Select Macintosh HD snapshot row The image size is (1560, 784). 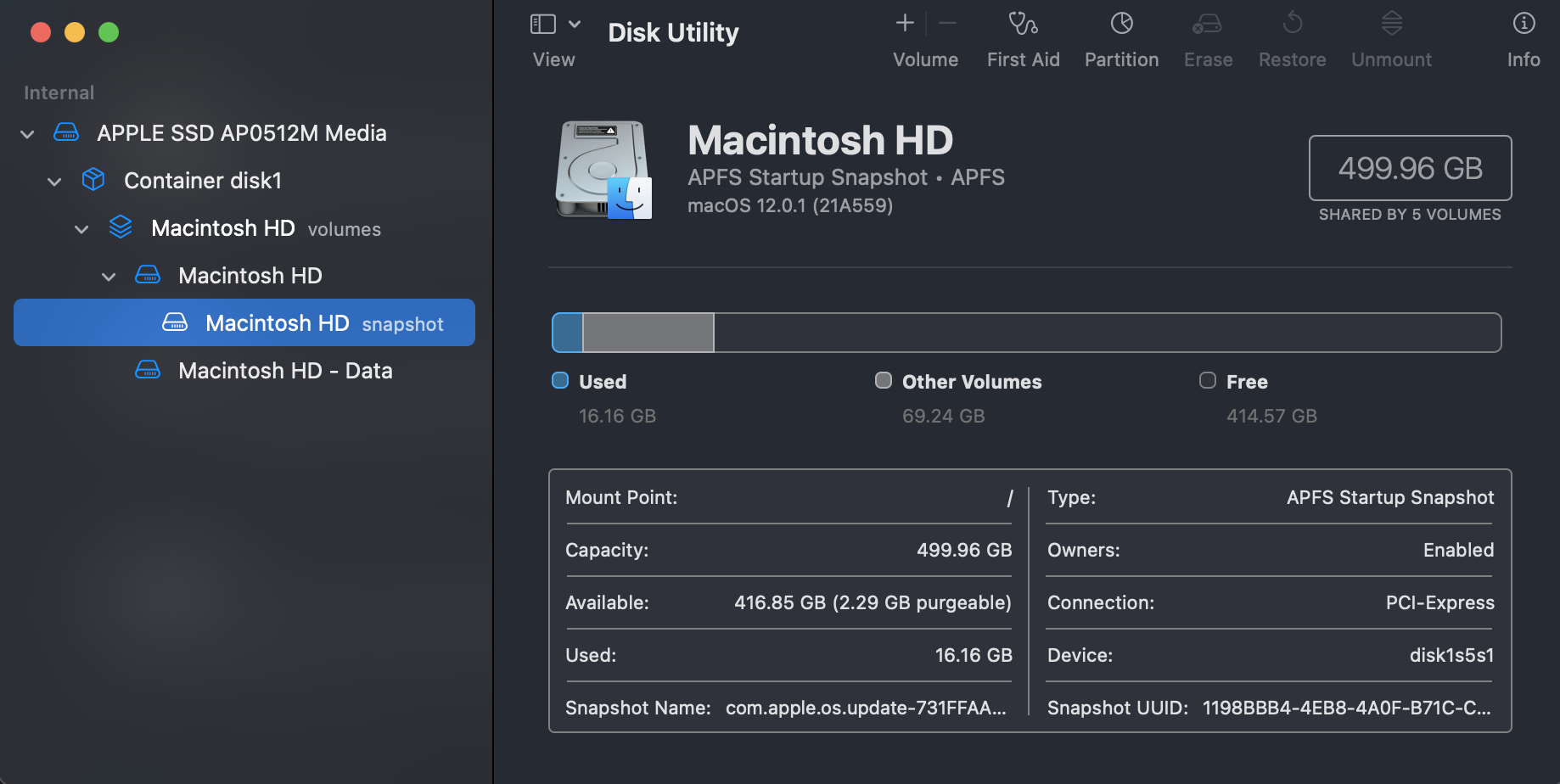[244, 322]
